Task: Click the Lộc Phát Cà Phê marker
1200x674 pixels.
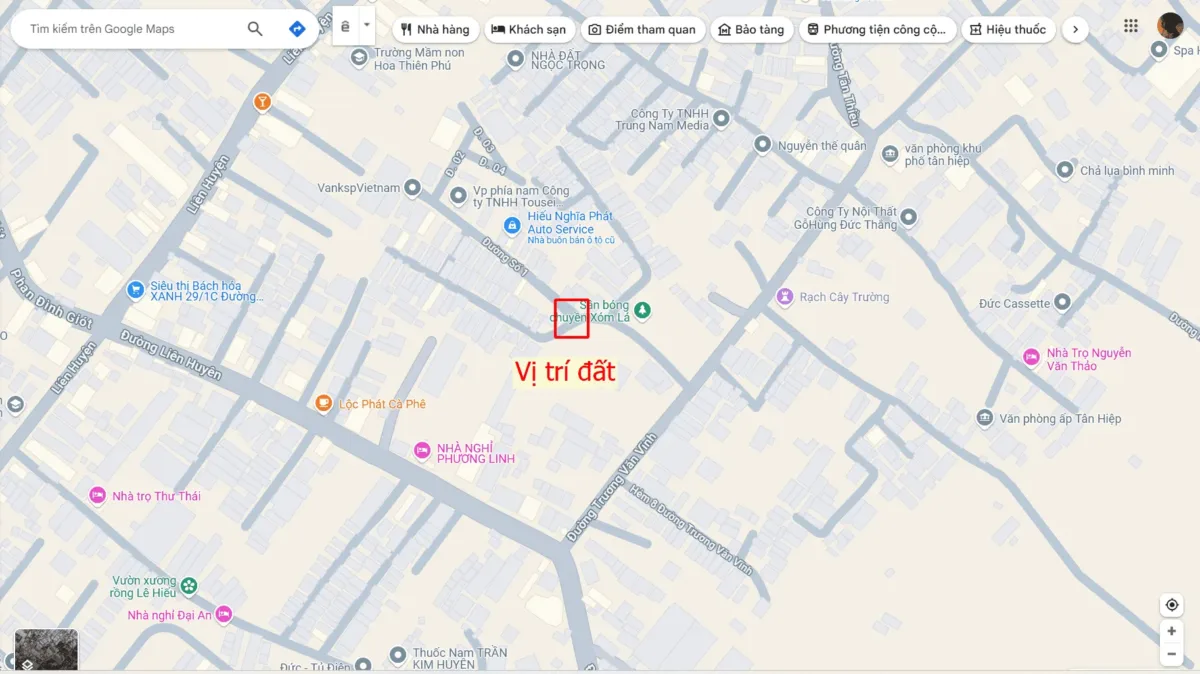Action: [x=323, y=403]
